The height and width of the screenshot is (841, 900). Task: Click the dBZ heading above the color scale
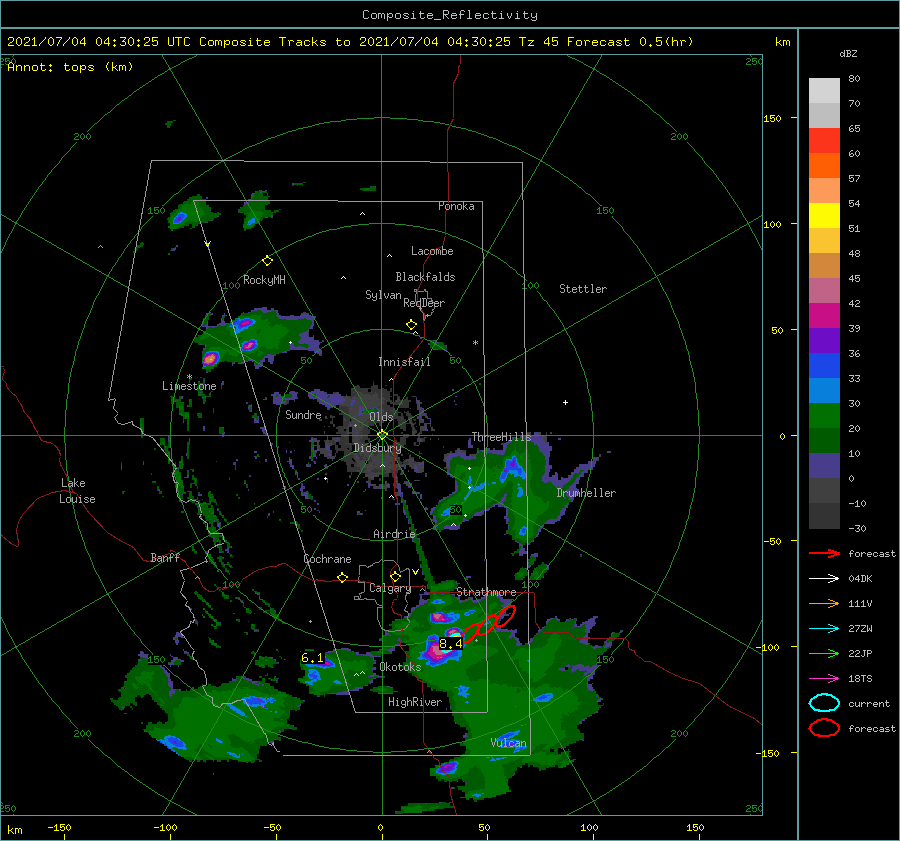coord(848,53)
